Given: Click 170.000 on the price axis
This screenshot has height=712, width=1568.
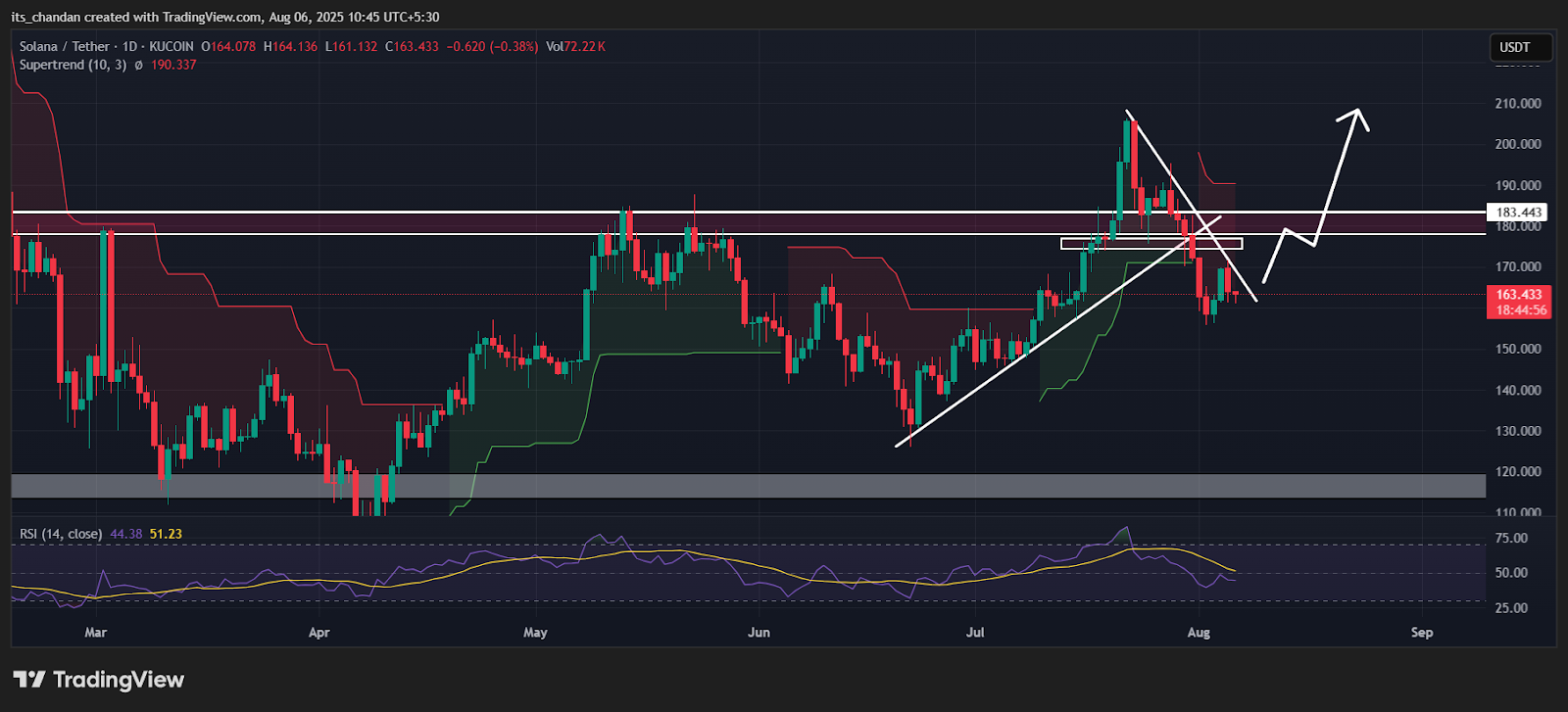Looking at the screenshot, I should click(1518, 266).
